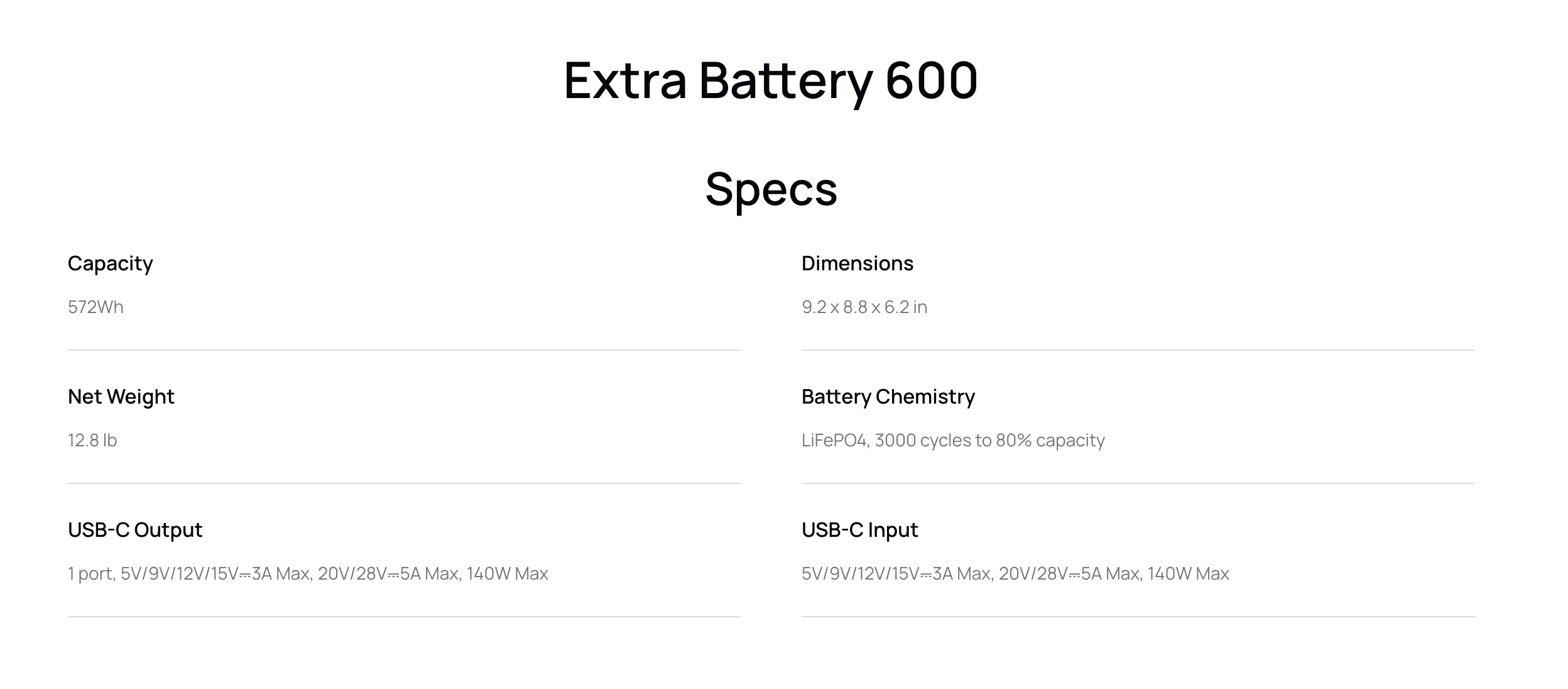1568x689 pixels.
Task: Click the divider line below Net Weight
Action: pos(405,483)
